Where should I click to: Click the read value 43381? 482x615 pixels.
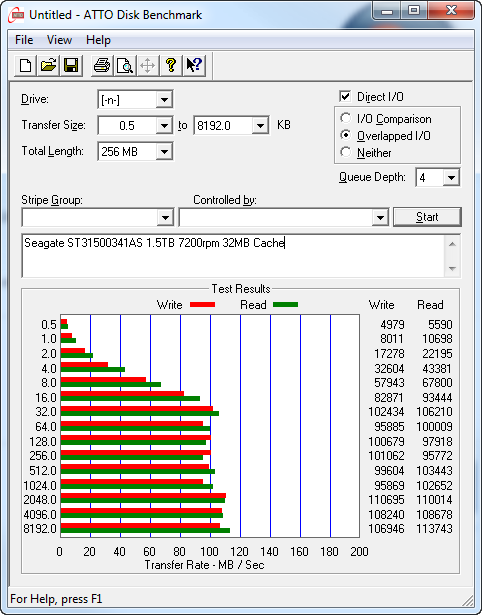(437, 369)
